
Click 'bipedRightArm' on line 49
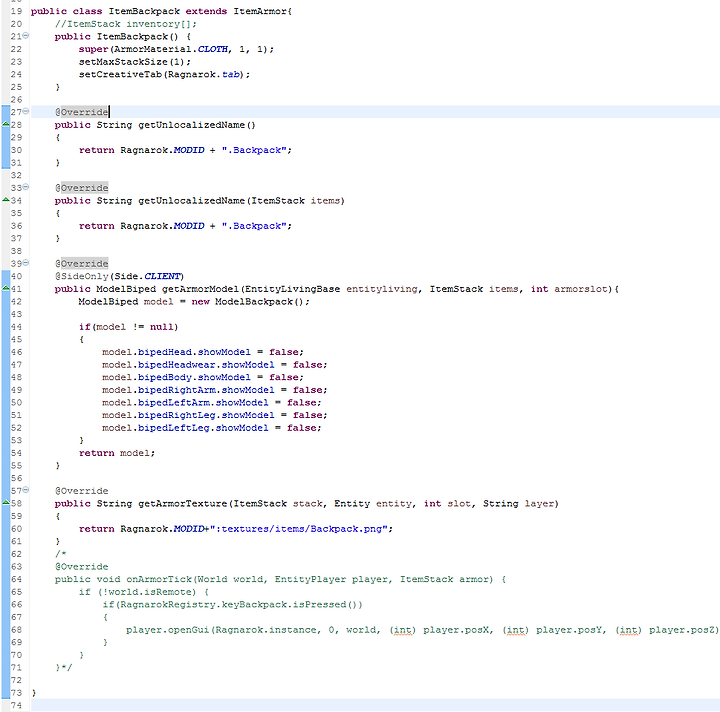[176, 390]
